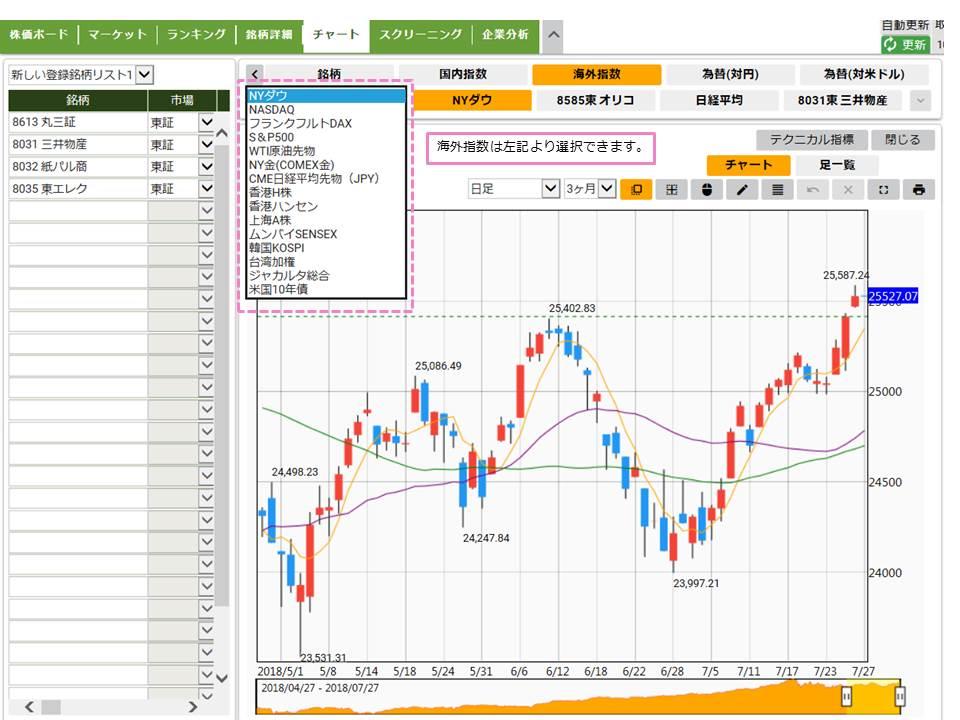Collapse the top menu with the up-chevron
This screenshot has height=720, width=960.
[x=552, y=35]
